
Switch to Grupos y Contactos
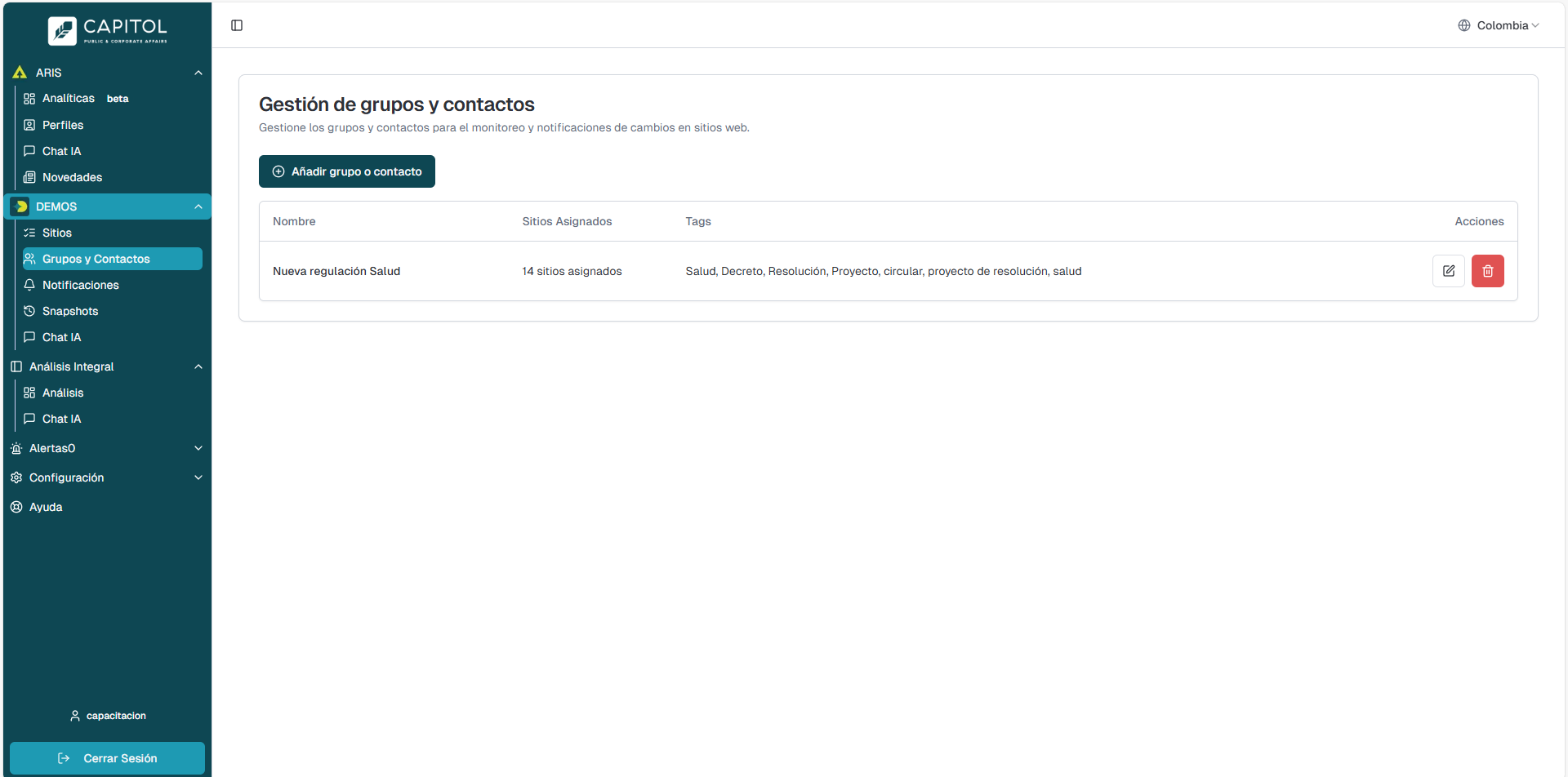pyautogui.click(x=96, y=259)
